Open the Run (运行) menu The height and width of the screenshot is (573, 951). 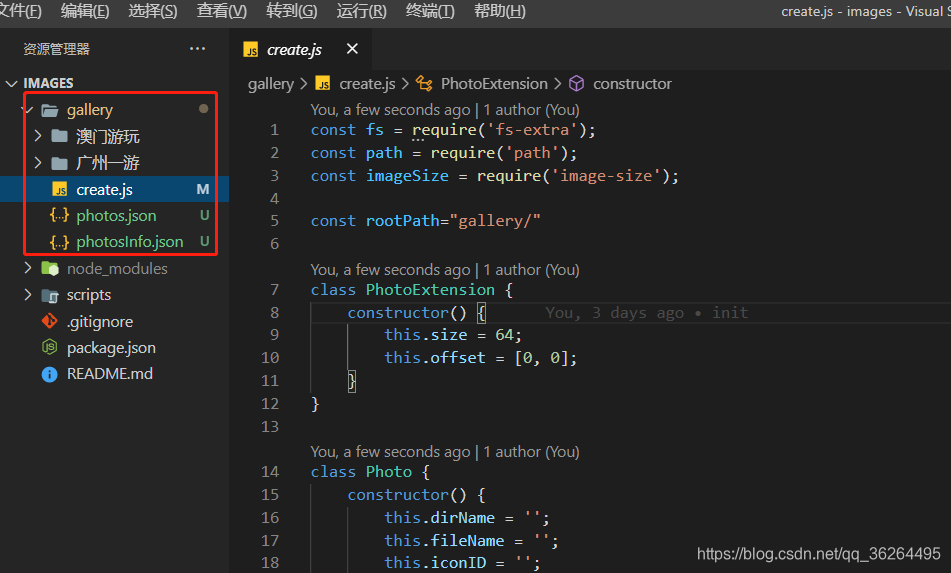pyautogui.click(x=361, y=11)
